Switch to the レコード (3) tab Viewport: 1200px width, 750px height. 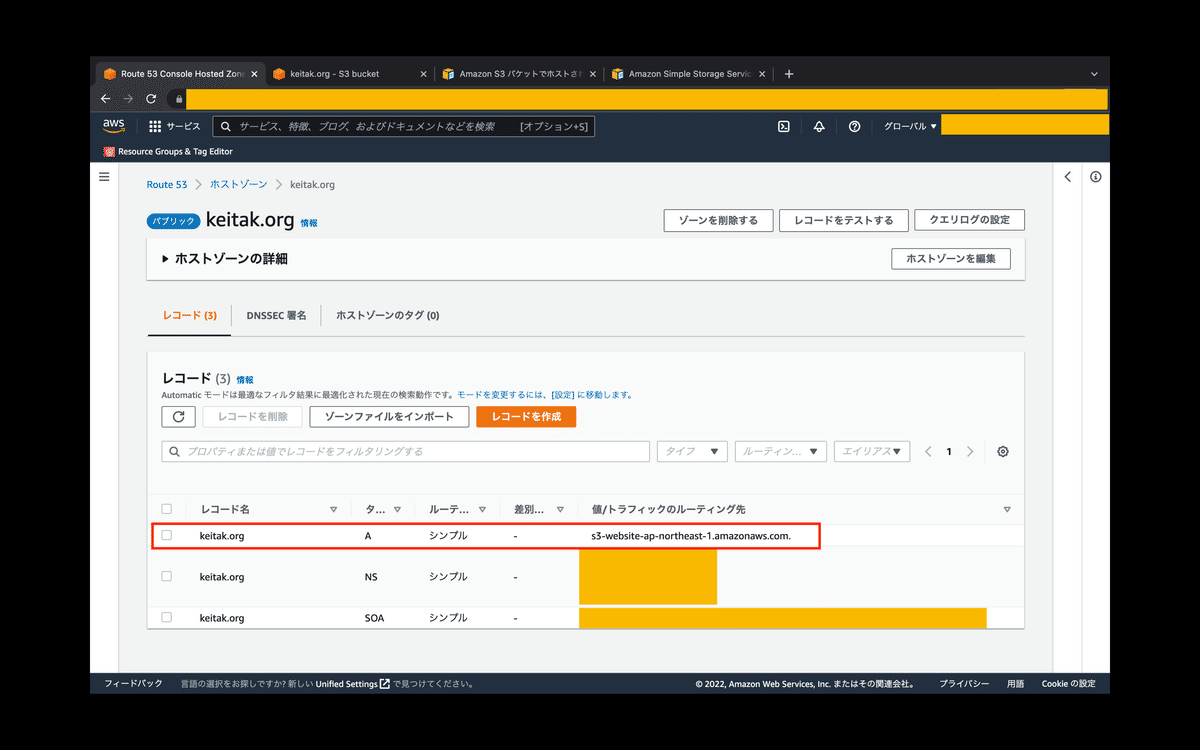point(190,315)
